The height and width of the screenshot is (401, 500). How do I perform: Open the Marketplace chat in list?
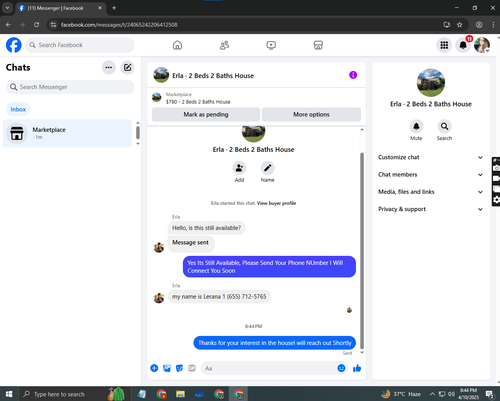click(x=67, y=133)
